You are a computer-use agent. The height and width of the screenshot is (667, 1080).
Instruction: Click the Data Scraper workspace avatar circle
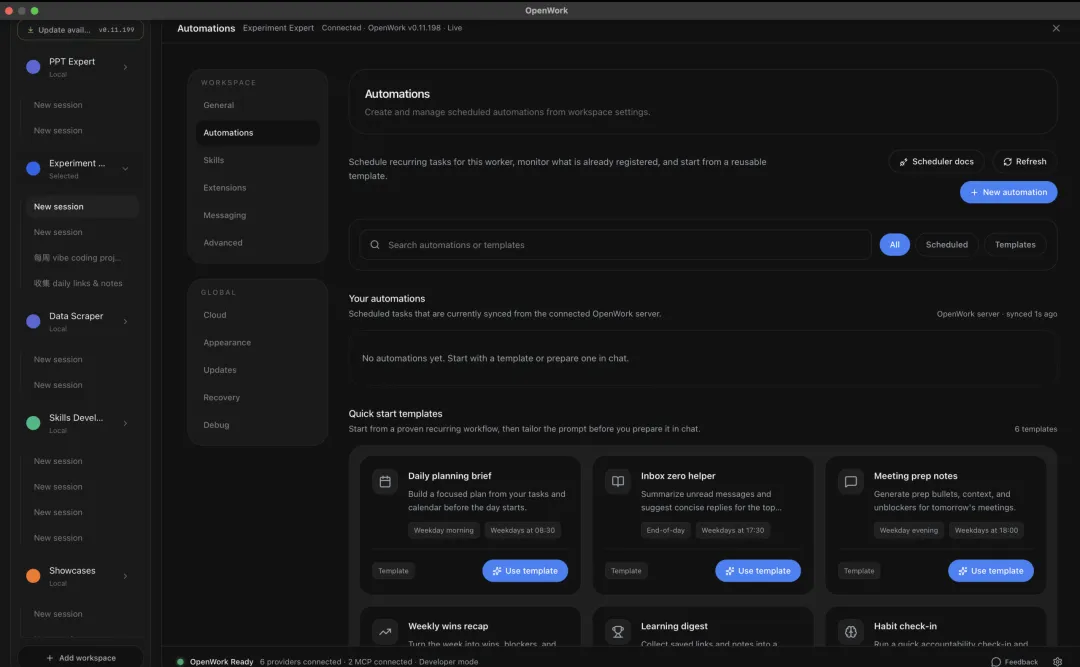(33, 321)
